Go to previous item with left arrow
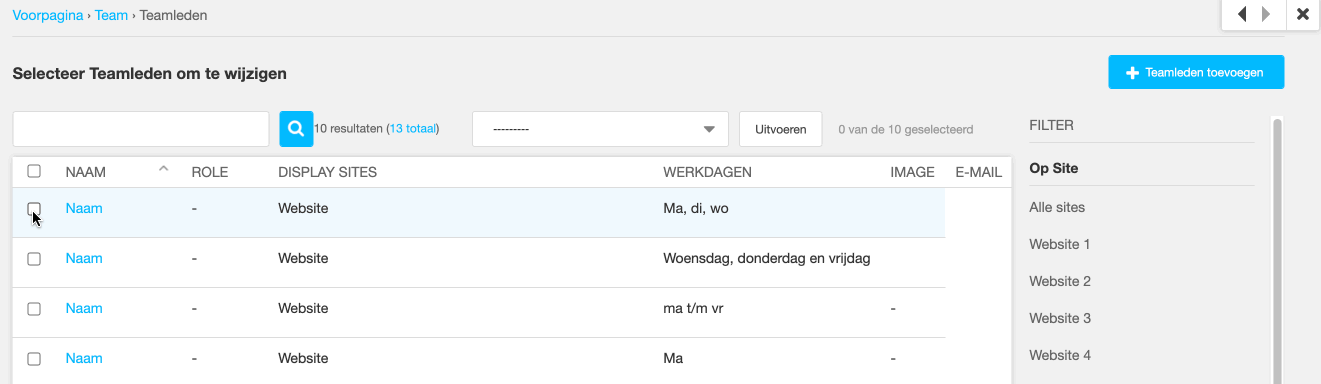The width and height of the screenshot is (1321, 384). point(1242,14)
